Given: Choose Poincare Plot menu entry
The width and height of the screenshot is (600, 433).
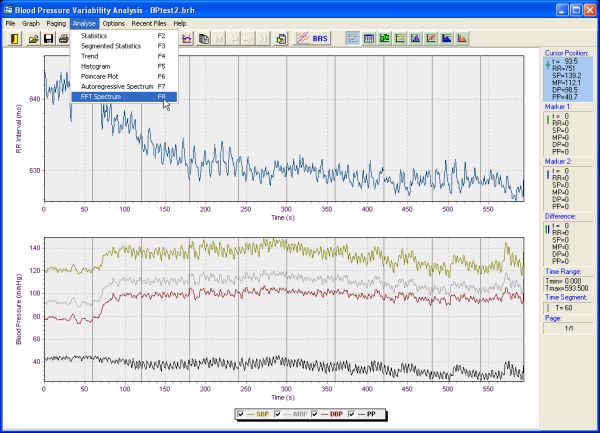Looking at the screenshot, I should tap(105, 76).
